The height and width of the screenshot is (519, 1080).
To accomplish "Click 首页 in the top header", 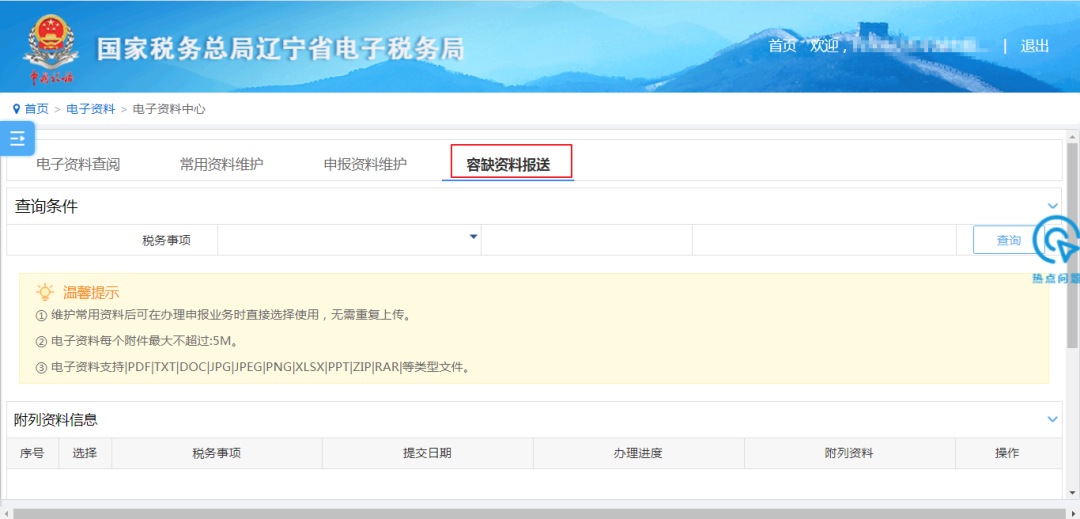I will 782,46.
